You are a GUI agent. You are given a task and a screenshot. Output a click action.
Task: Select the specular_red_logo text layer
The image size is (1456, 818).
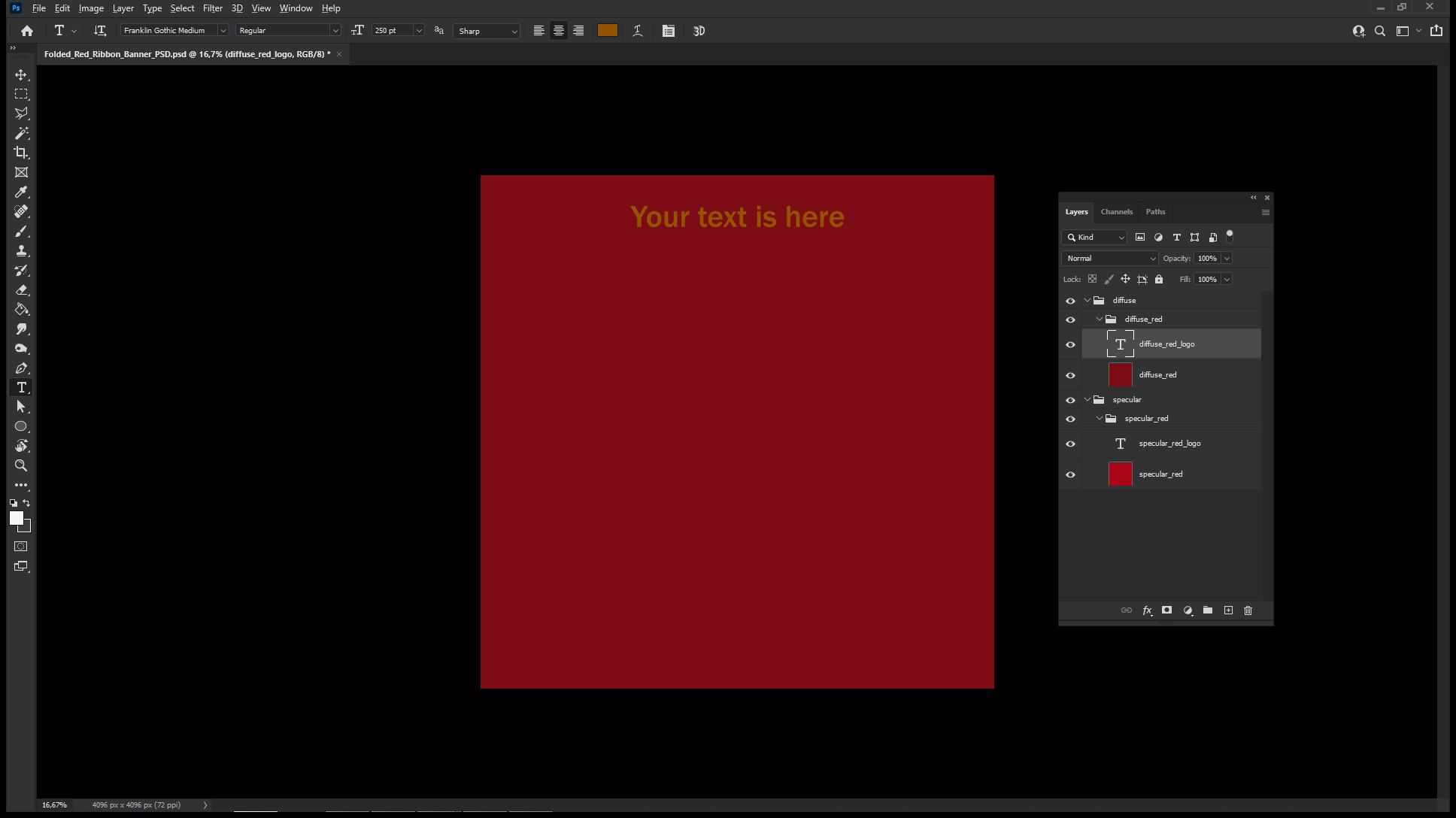click(x=1169, y=444)
